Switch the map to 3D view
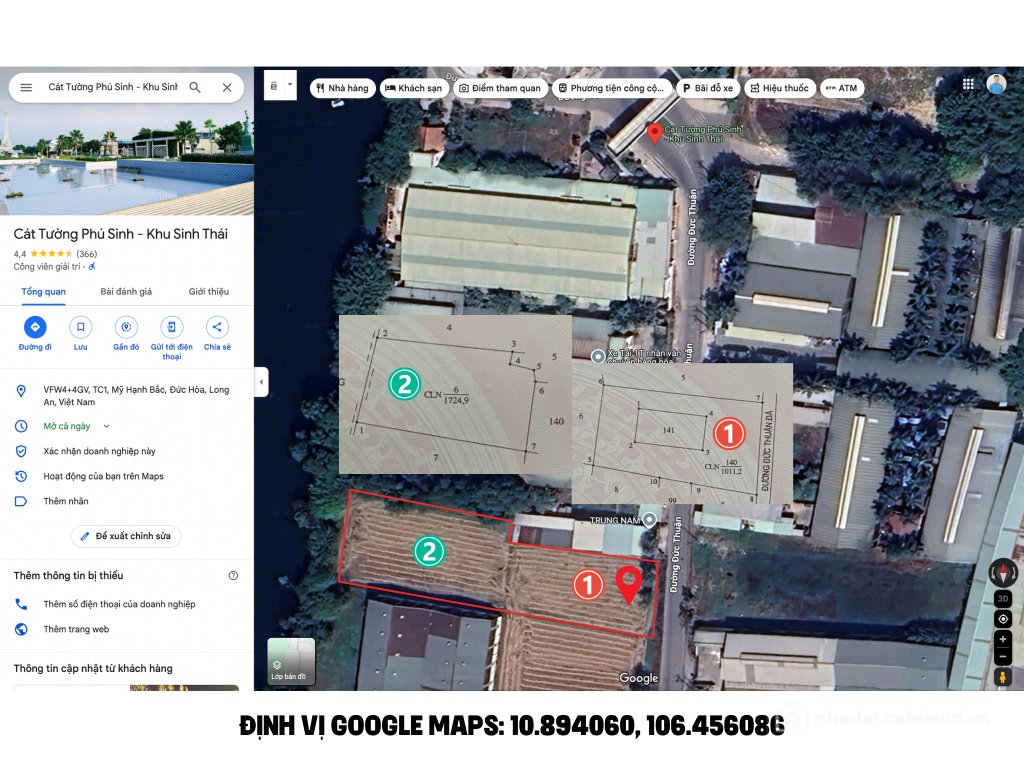The image size is (1024, 768). pos(1002,598)
